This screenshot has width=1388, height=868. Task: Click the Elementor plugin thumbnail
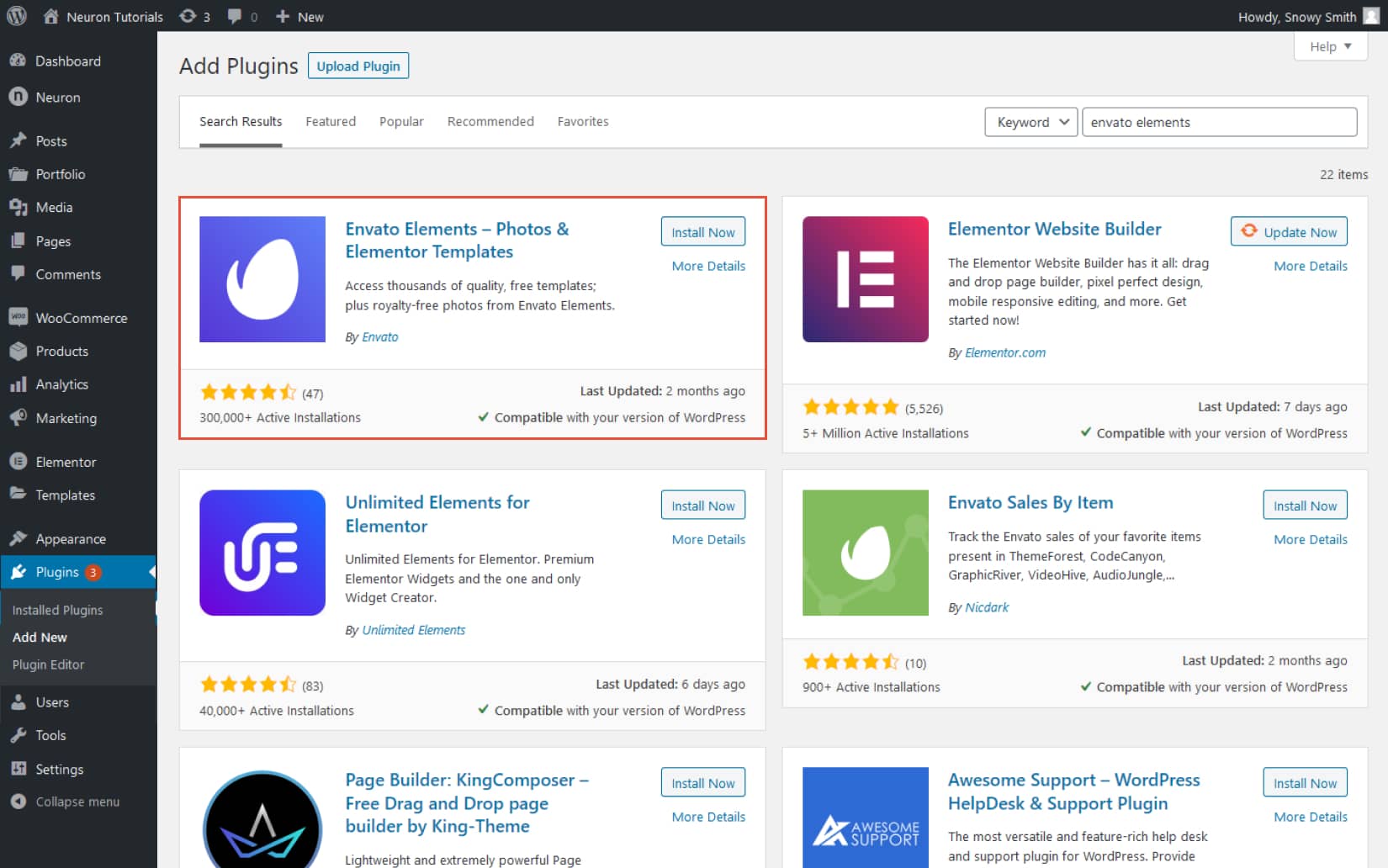(x=865, y=278)
